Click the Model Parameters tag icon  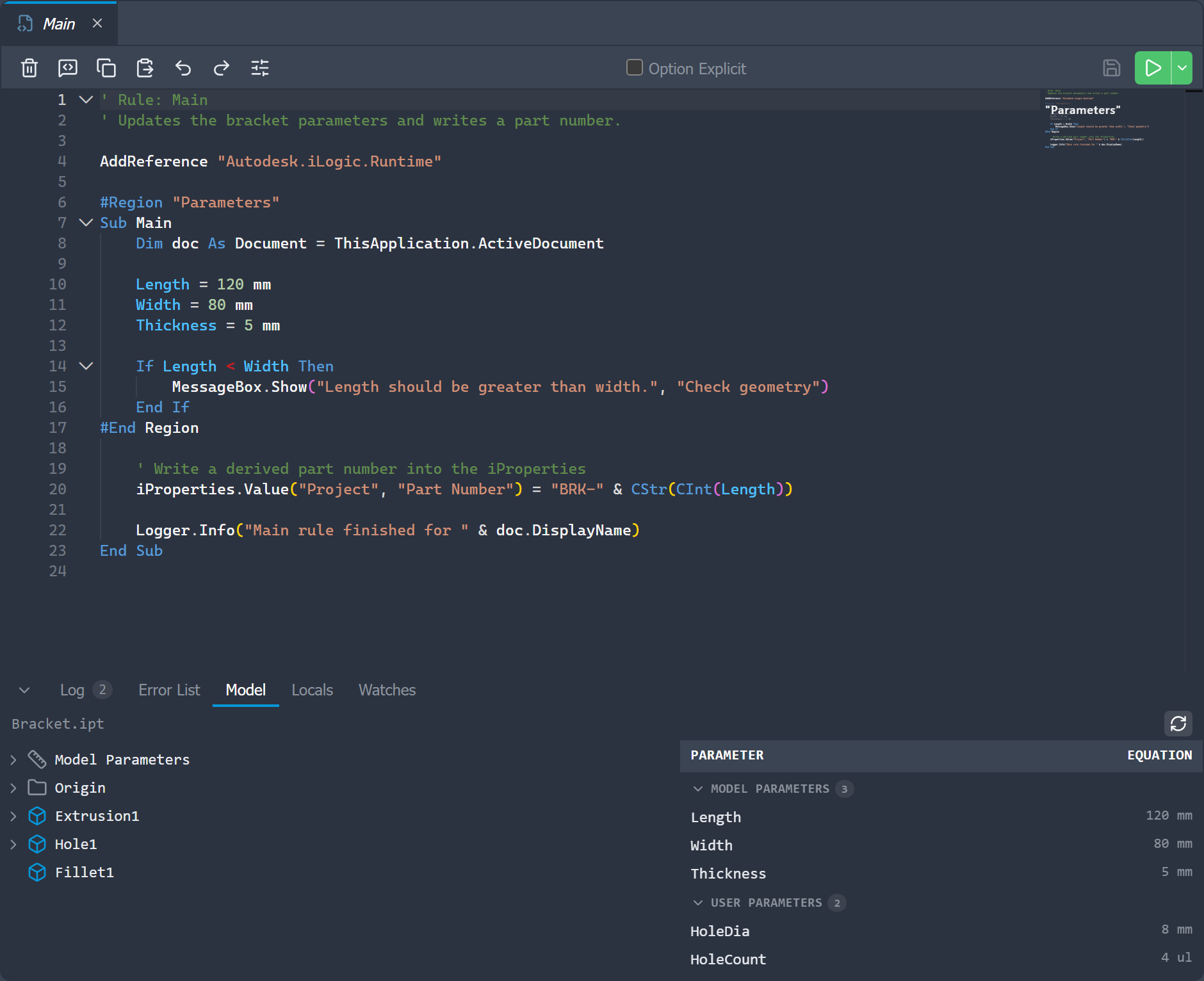click(x=37, y=759)
